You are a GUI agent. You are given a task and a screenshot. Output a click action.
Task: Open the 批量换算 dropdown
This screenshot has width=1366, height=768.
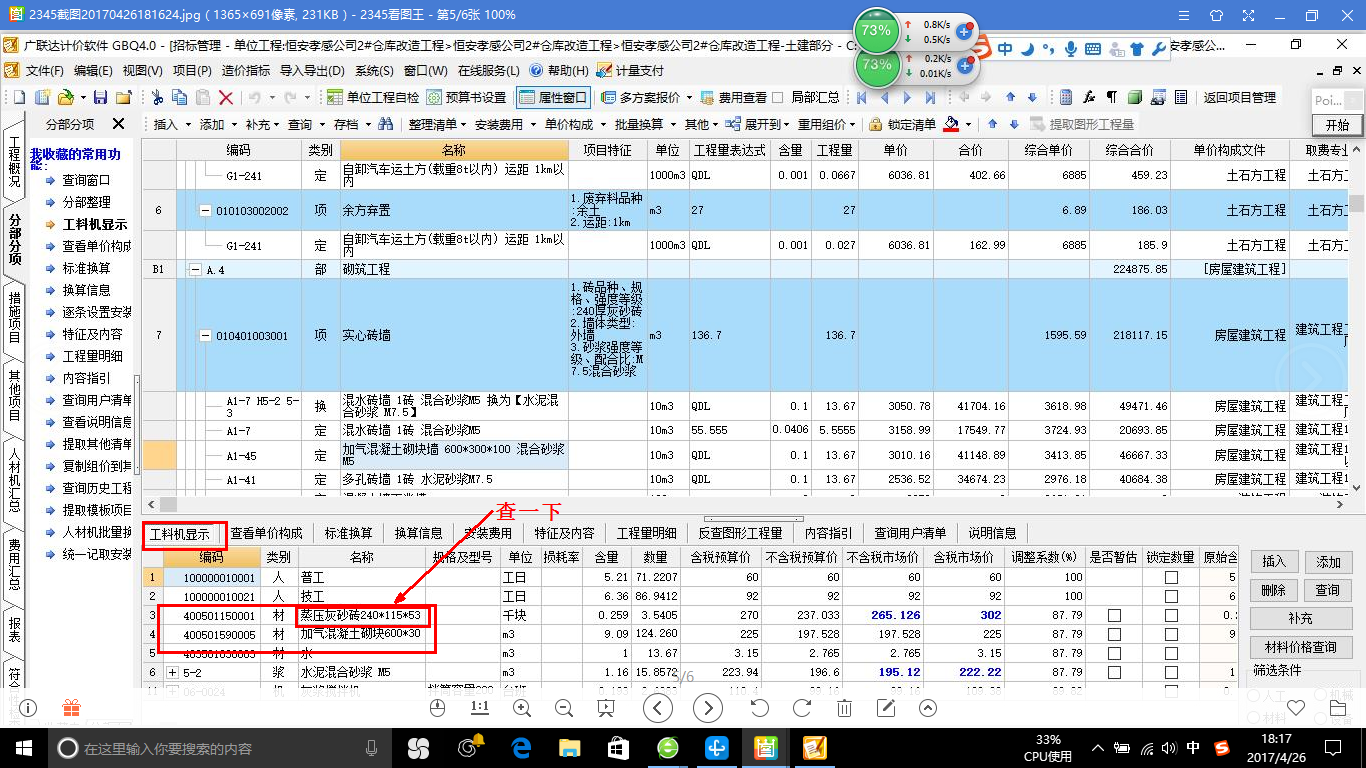645,124
